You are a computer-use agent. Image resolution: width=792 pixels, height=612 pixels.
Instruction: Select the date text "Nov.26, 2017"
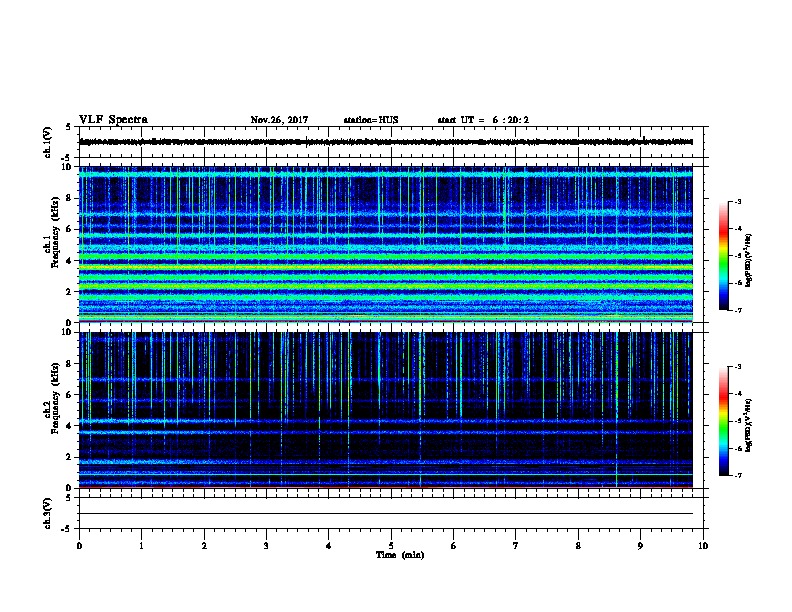click(279, 120)
